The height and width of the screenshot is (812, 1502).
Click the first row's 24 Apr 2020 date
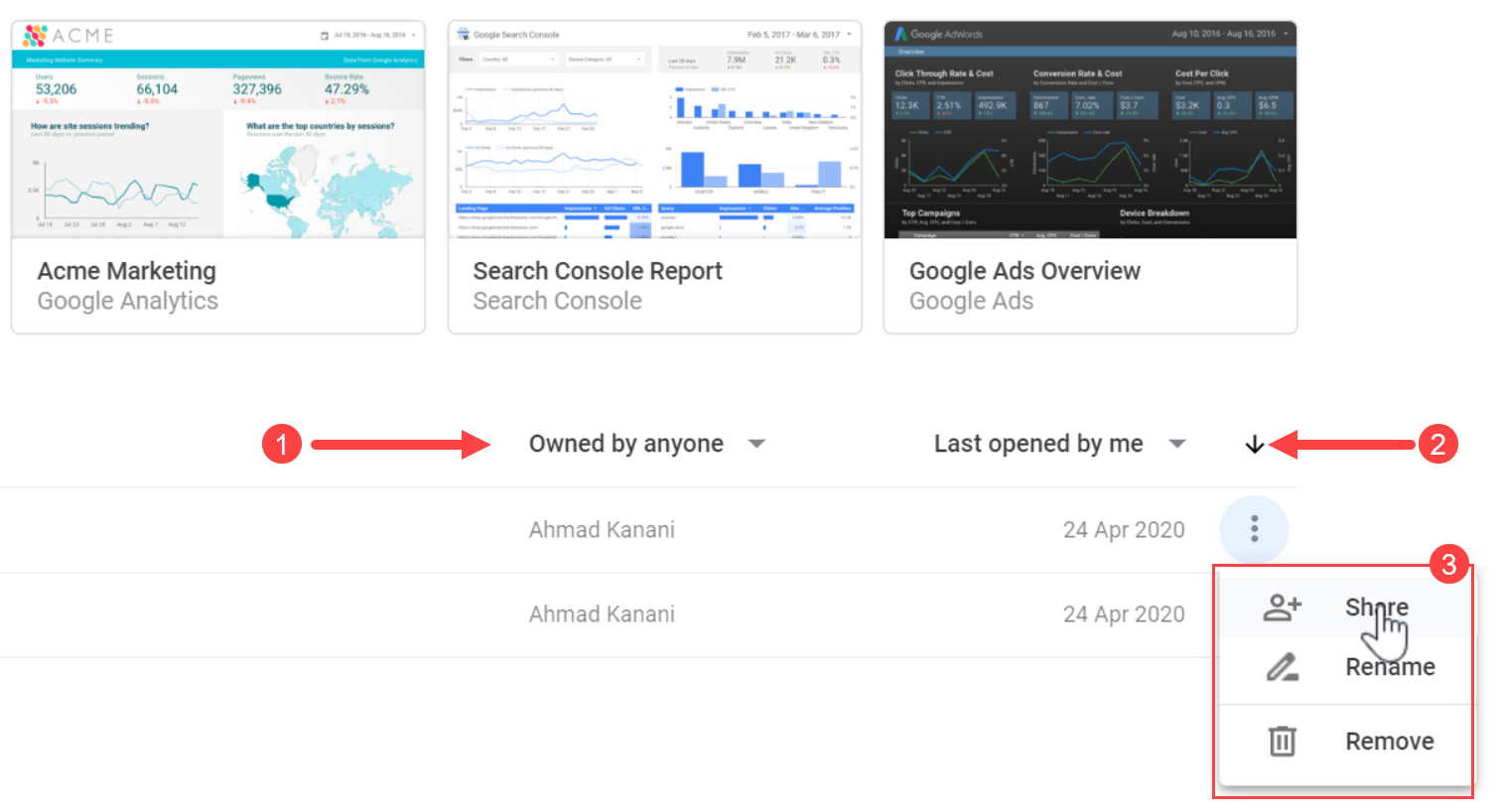[1124, 530]
